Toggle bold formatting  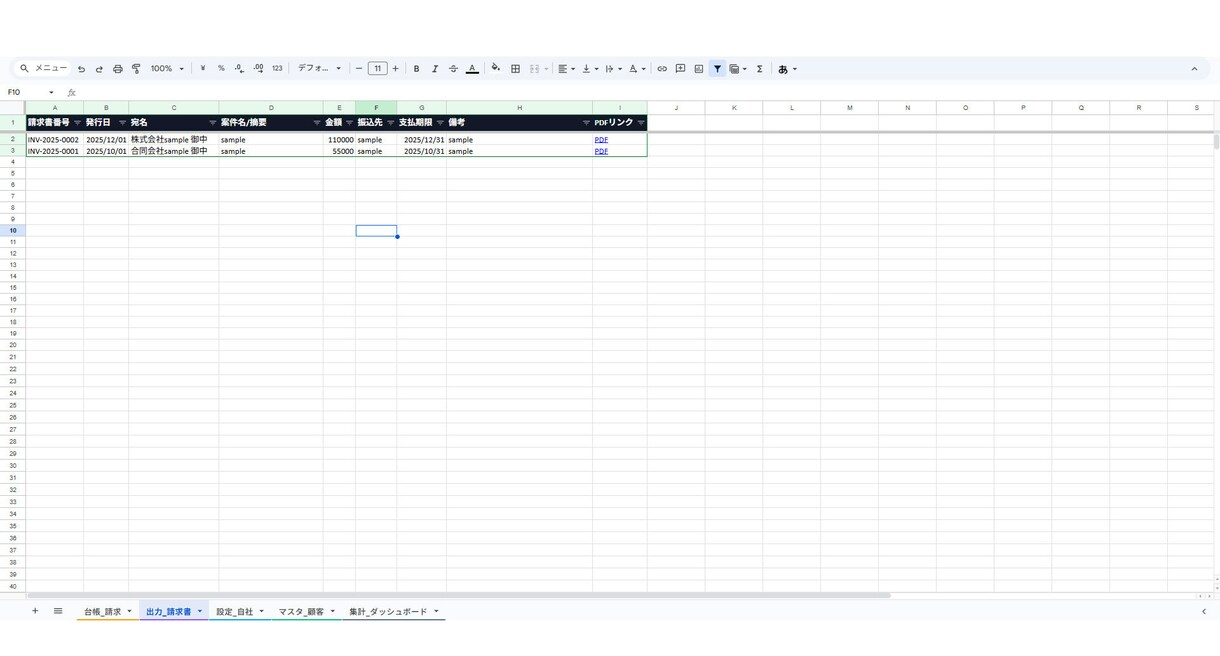click(416, 69)
